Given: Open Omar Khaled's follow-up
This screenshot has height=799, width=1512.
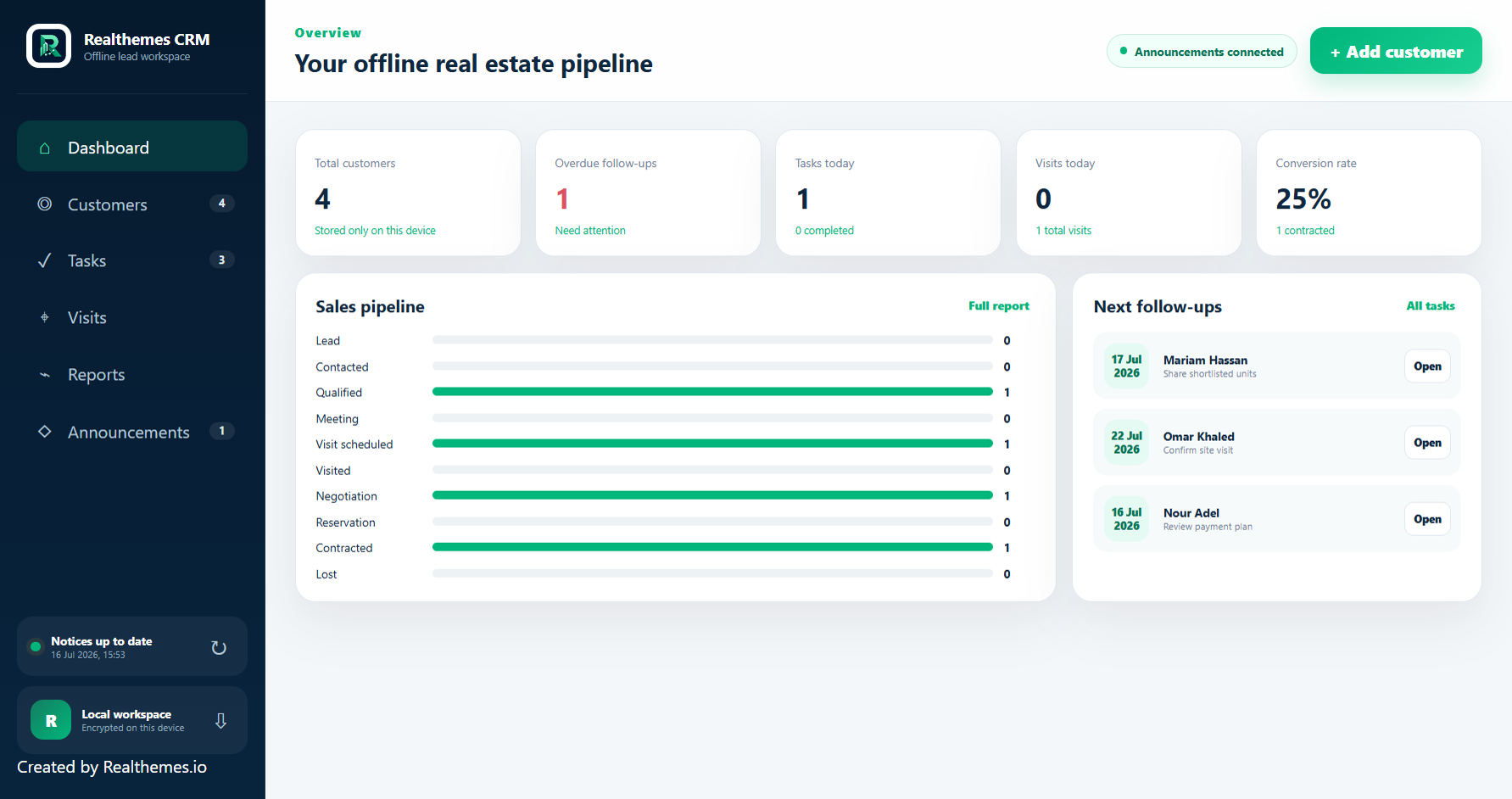Looking at the screenshot, I should click(1427, 443).
